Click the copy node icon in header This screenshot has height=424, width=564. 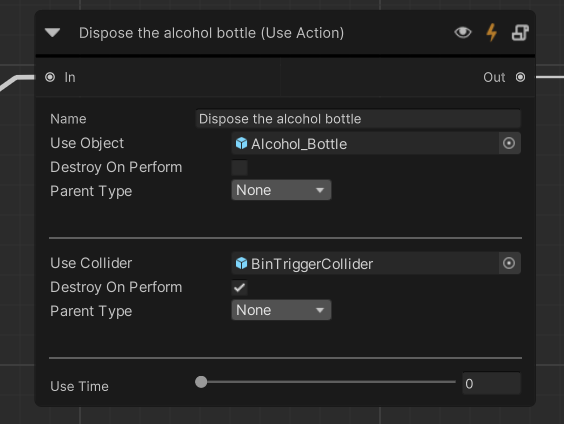520,33
